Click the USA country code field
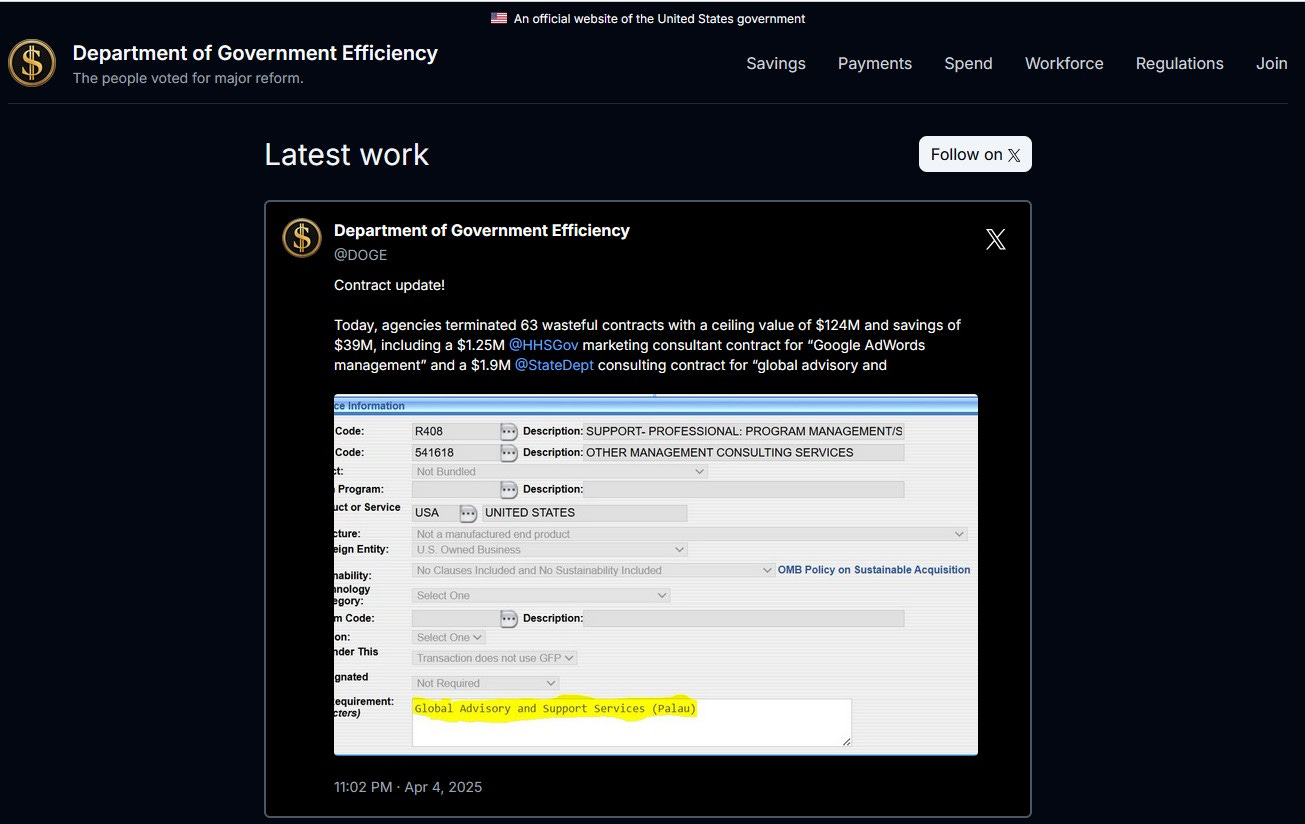 click(x=435, y=513)
